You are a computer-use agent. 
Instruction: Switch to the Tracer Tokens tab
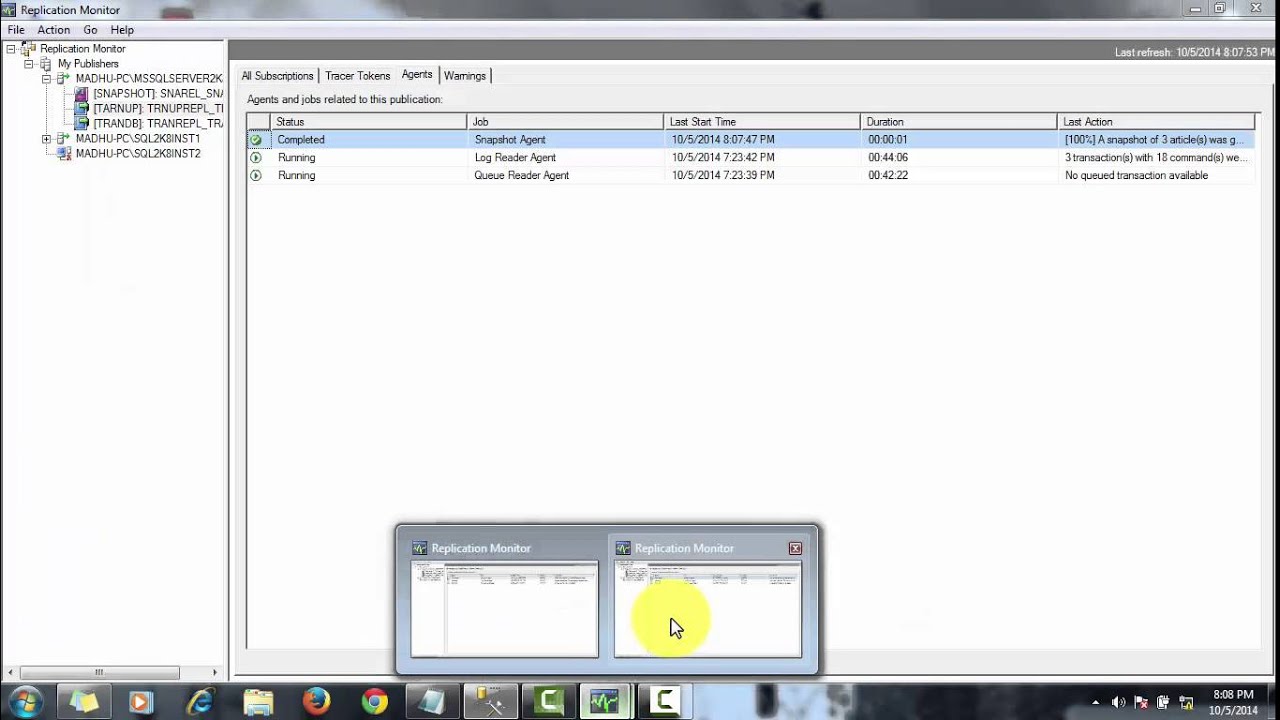tap(357, 76)
